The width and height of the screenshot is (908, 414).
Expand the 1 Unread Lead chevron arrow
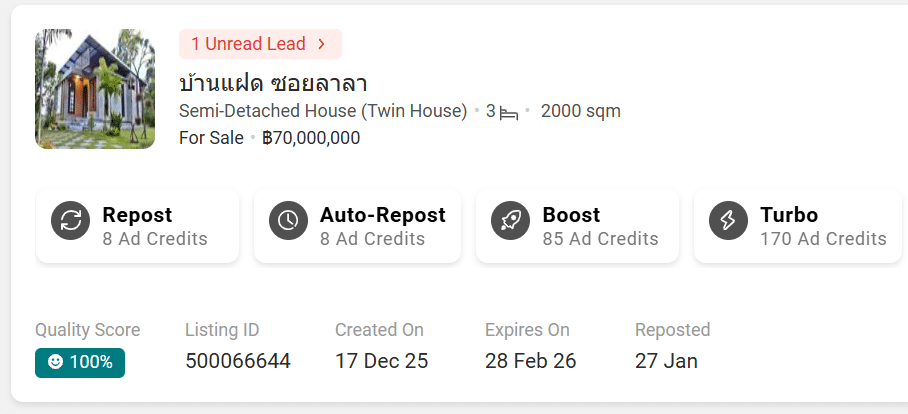coord(321,44)
